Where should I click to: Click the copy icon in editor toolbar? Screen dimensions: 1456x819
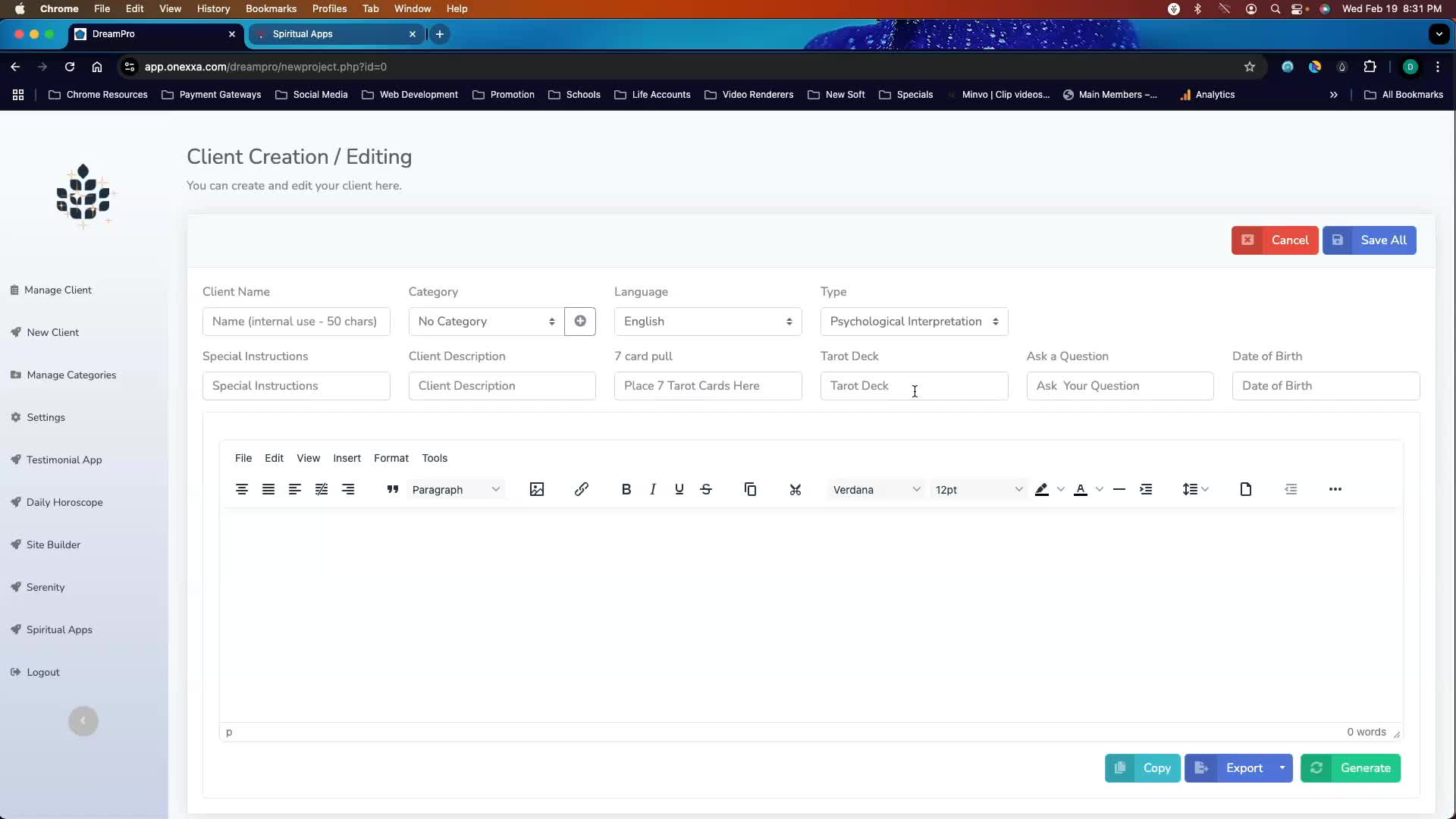pos(751,490)
